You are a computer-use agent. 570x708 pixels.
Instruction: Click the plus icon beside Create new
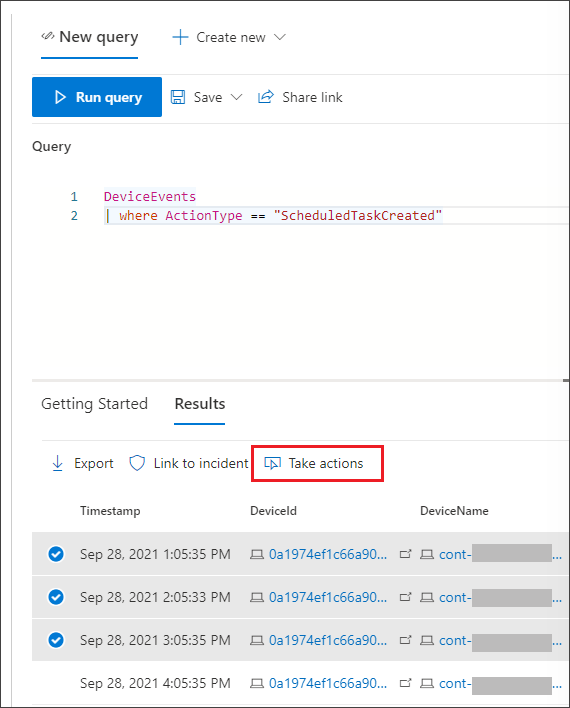point(180,37)
